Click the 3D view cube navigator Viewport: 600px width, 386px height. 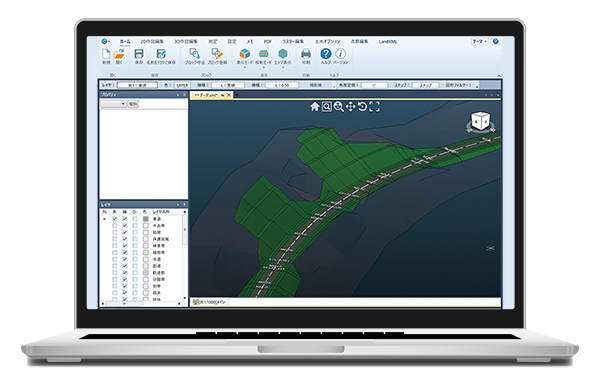tap(481, 122)
